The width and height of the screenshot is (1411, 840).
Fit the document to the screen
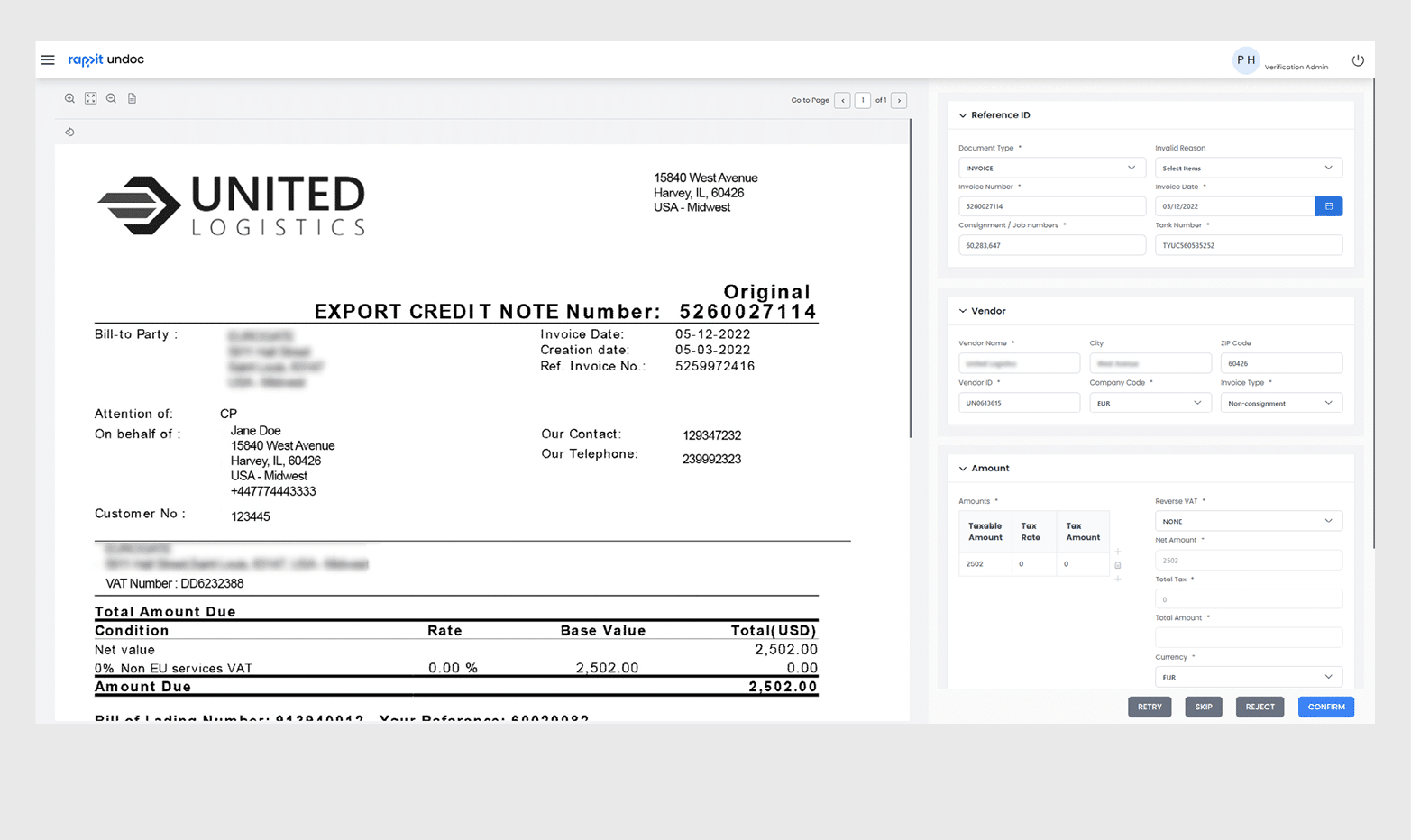tap(90, 97)
